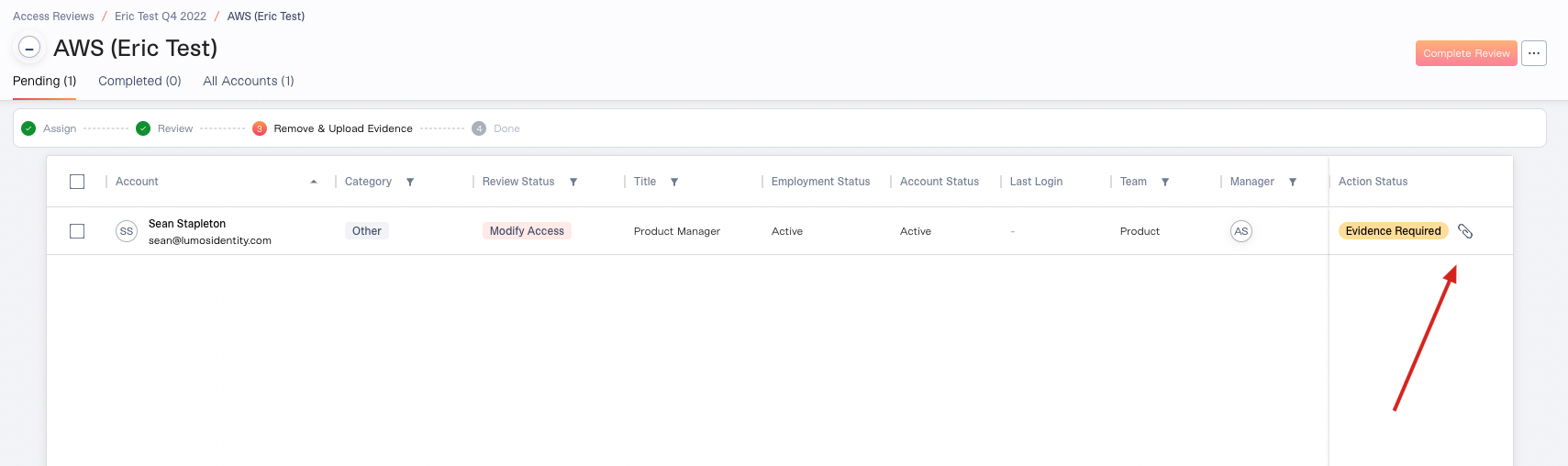Click the step 3 red circle icon
The width and height of the screenshot is (1568, 466).
point(260,128)
